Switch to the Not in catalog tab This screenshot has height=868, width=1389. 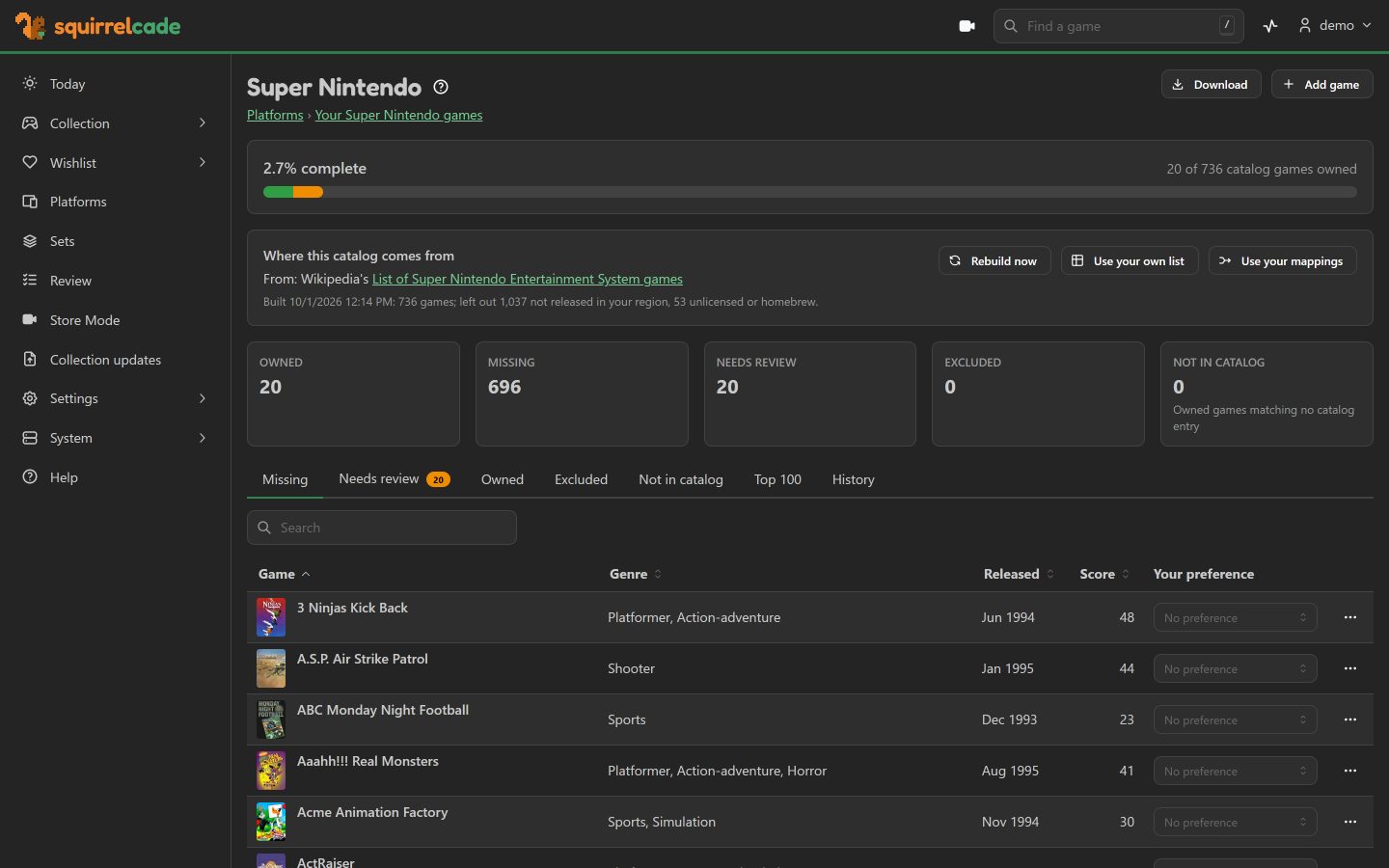(x=681, y=479)
